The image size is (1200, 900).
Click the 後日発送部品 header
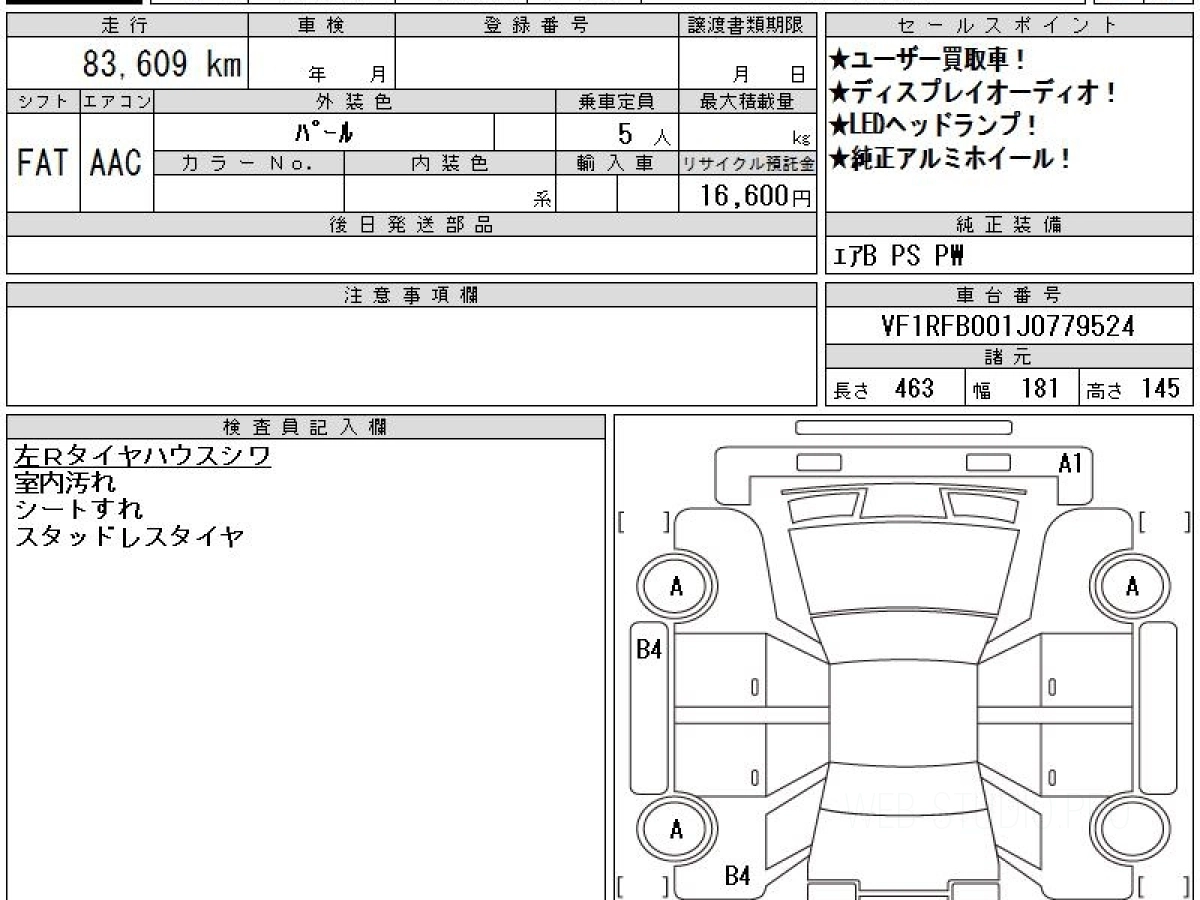(x=411, y=225)
